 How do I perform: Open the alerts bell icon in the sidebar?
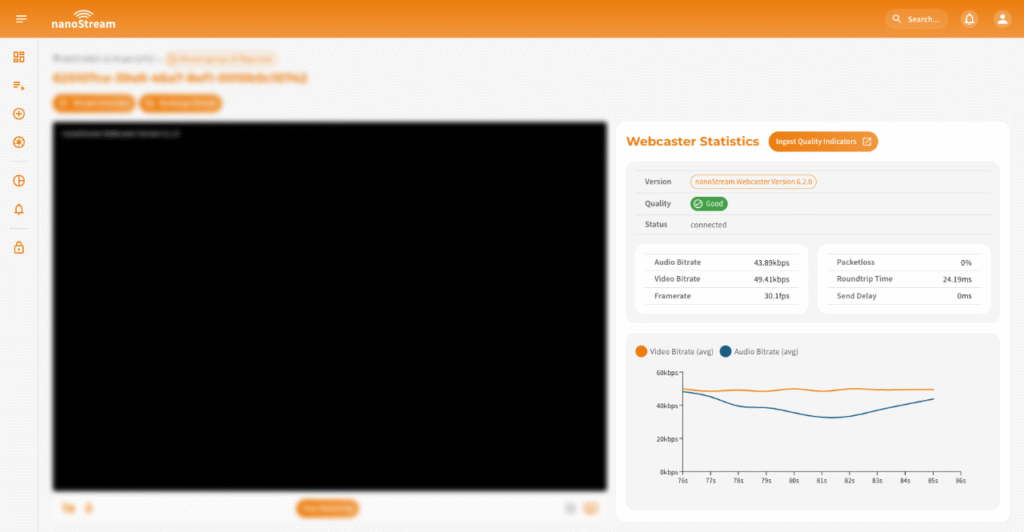[19, 209]
